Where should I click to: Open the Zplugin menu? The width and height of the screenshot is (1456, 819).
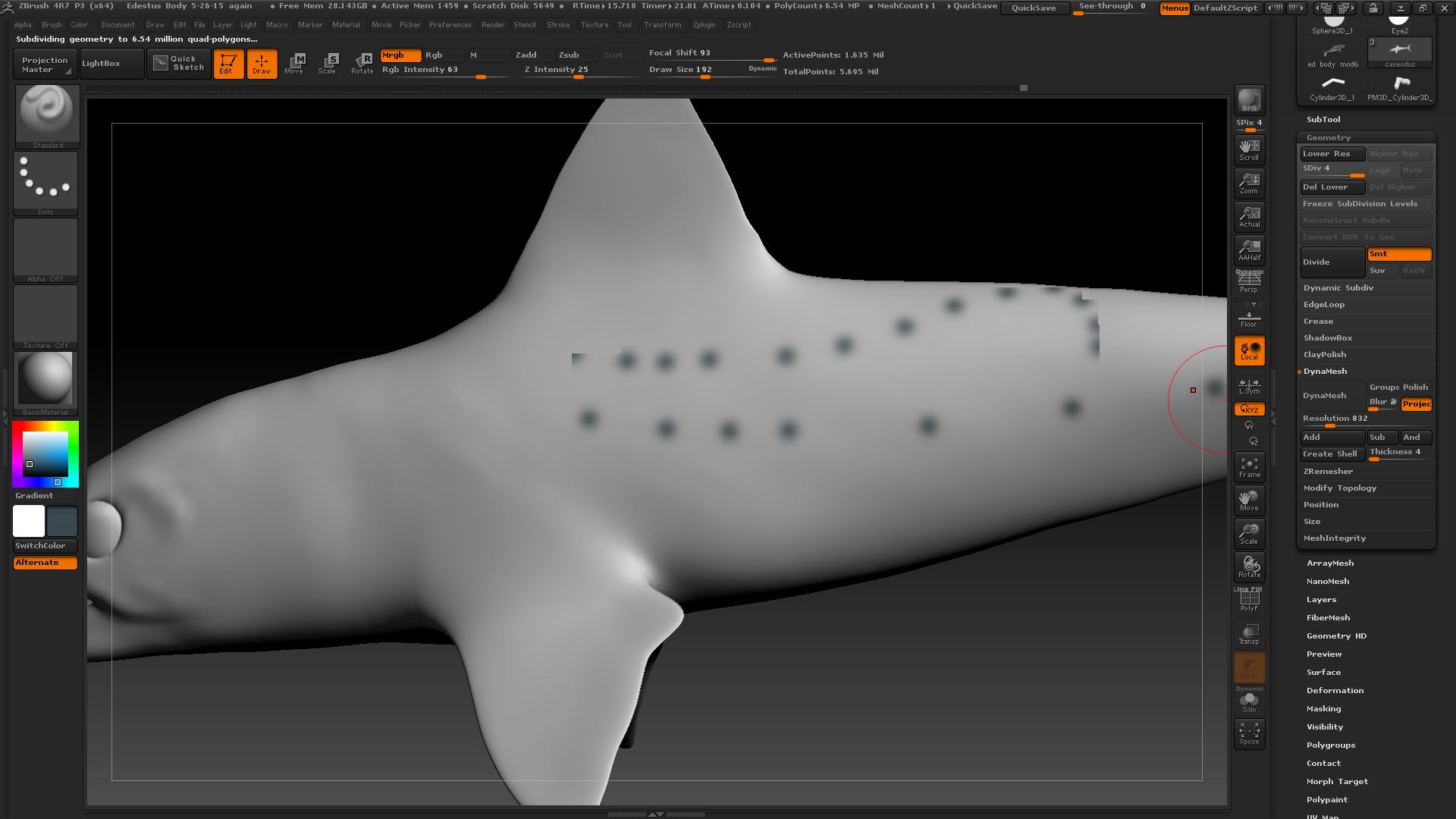tap(704, 24)
